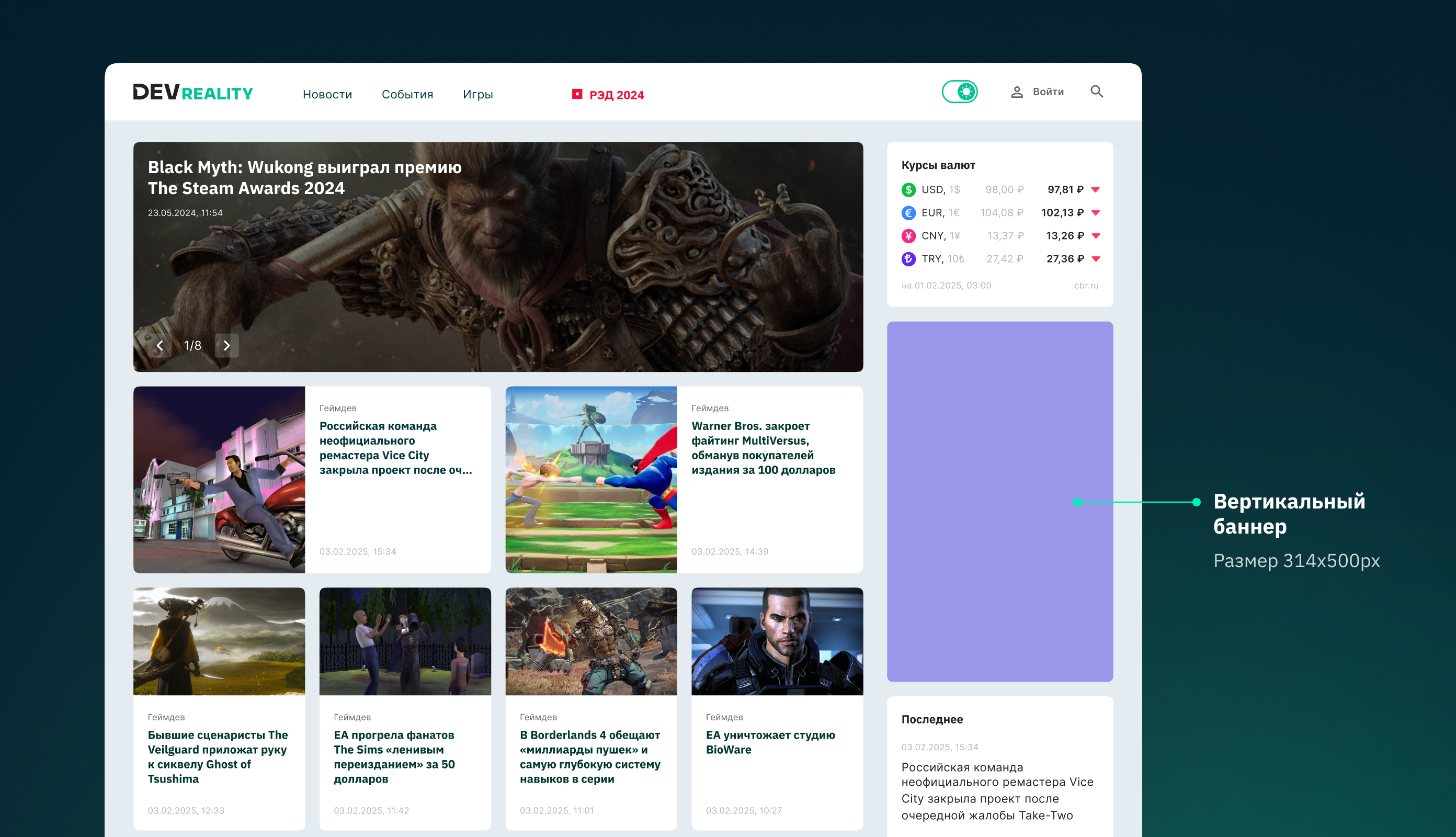The height and width of the screenshot is (837, 1456).
Task: Click the MultiVersus article thumbnail
Action: click(x=590, y=479)
